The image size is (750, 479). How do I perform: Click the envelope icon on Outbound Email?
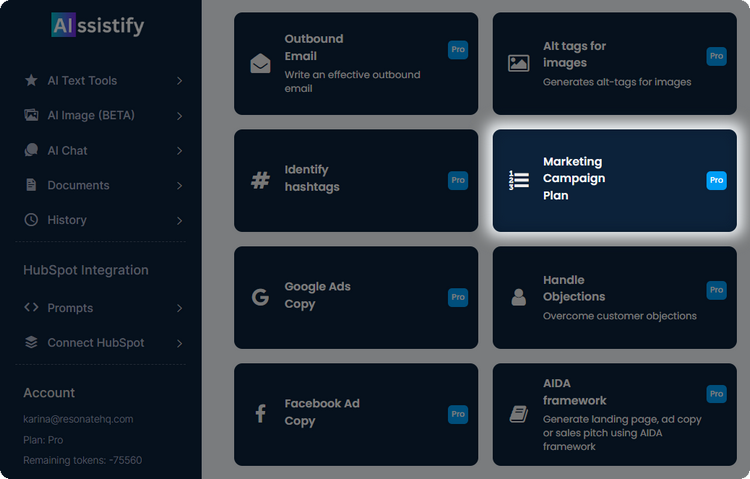click(260, 64)
